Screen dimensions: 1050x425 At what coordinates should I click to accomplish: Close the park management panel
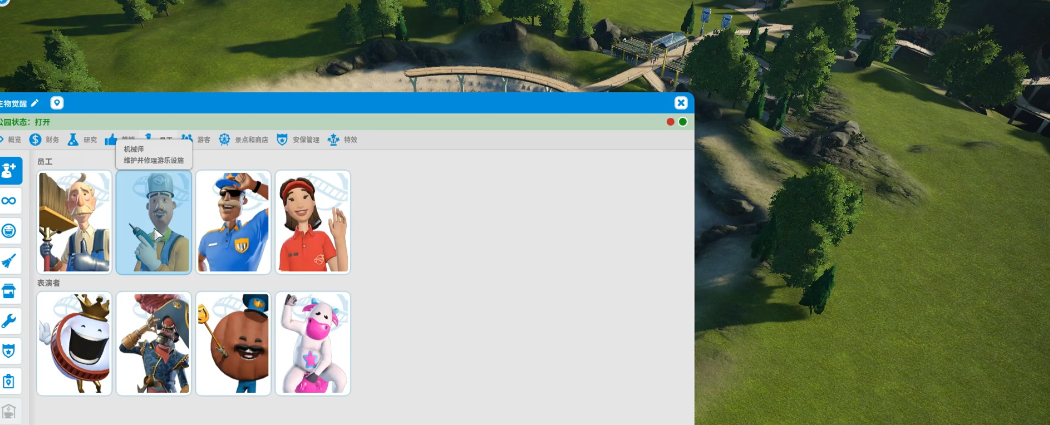click(680, 102)
